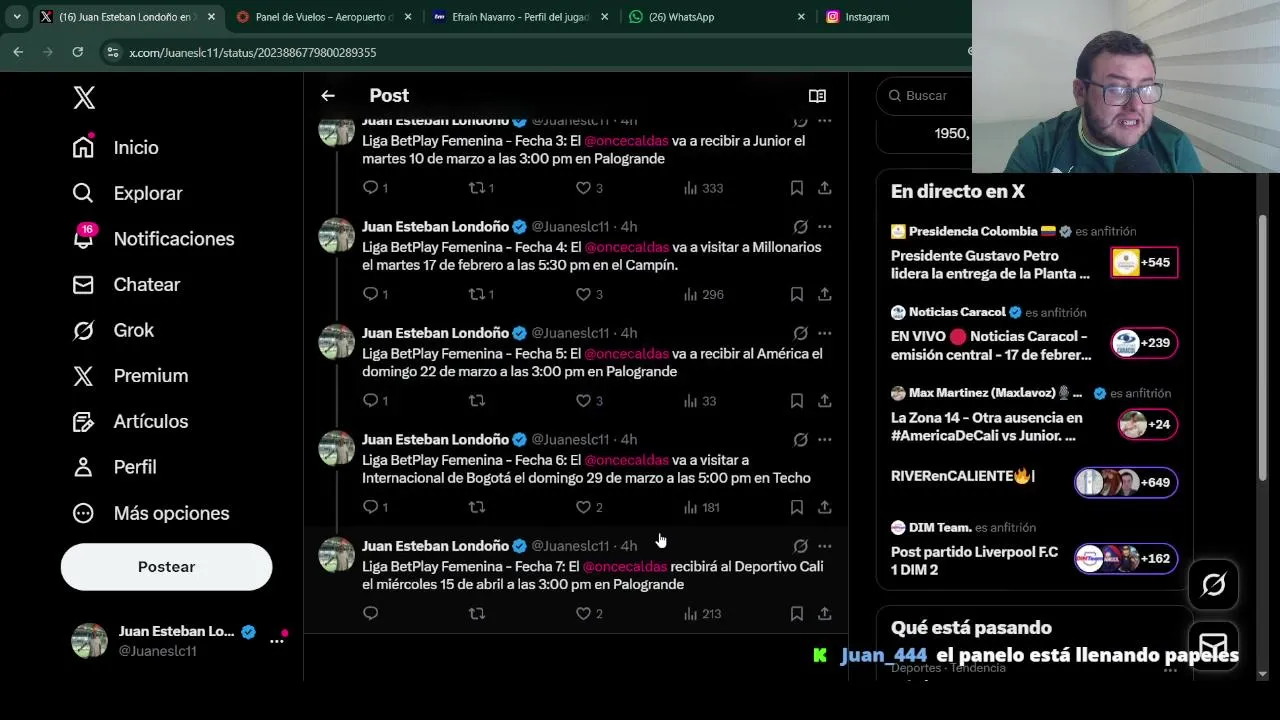The height and width of the screenshot is (720, 1280).
Task: Reload the page in browser toolbar
Action: (77, 52)
